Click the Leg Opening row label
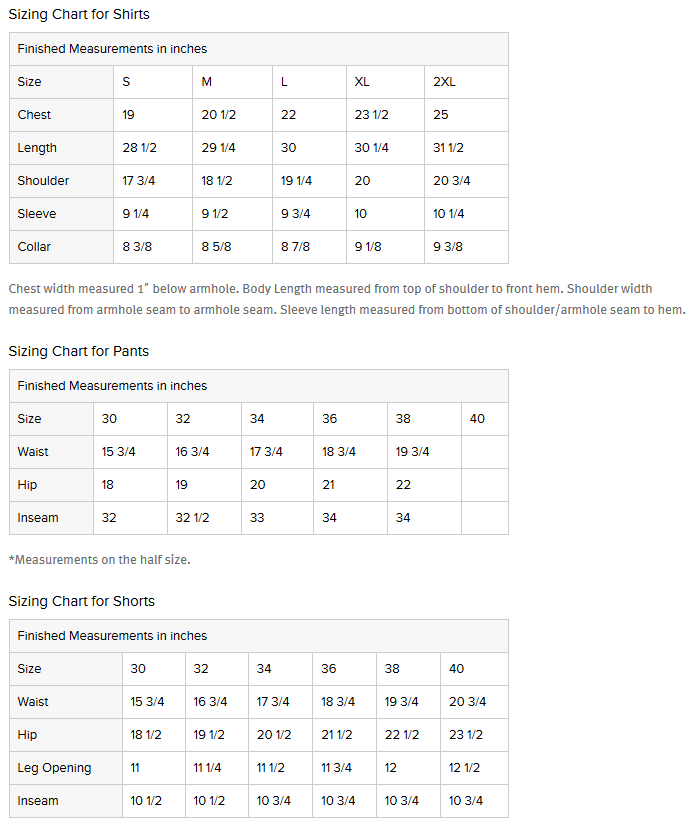The width and height of the screenshot is (689, 822). 54,768
